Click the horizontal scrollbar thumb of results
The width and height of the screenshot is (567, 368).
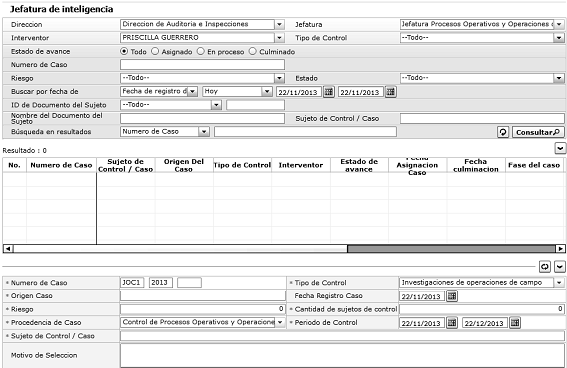point(451,249)
